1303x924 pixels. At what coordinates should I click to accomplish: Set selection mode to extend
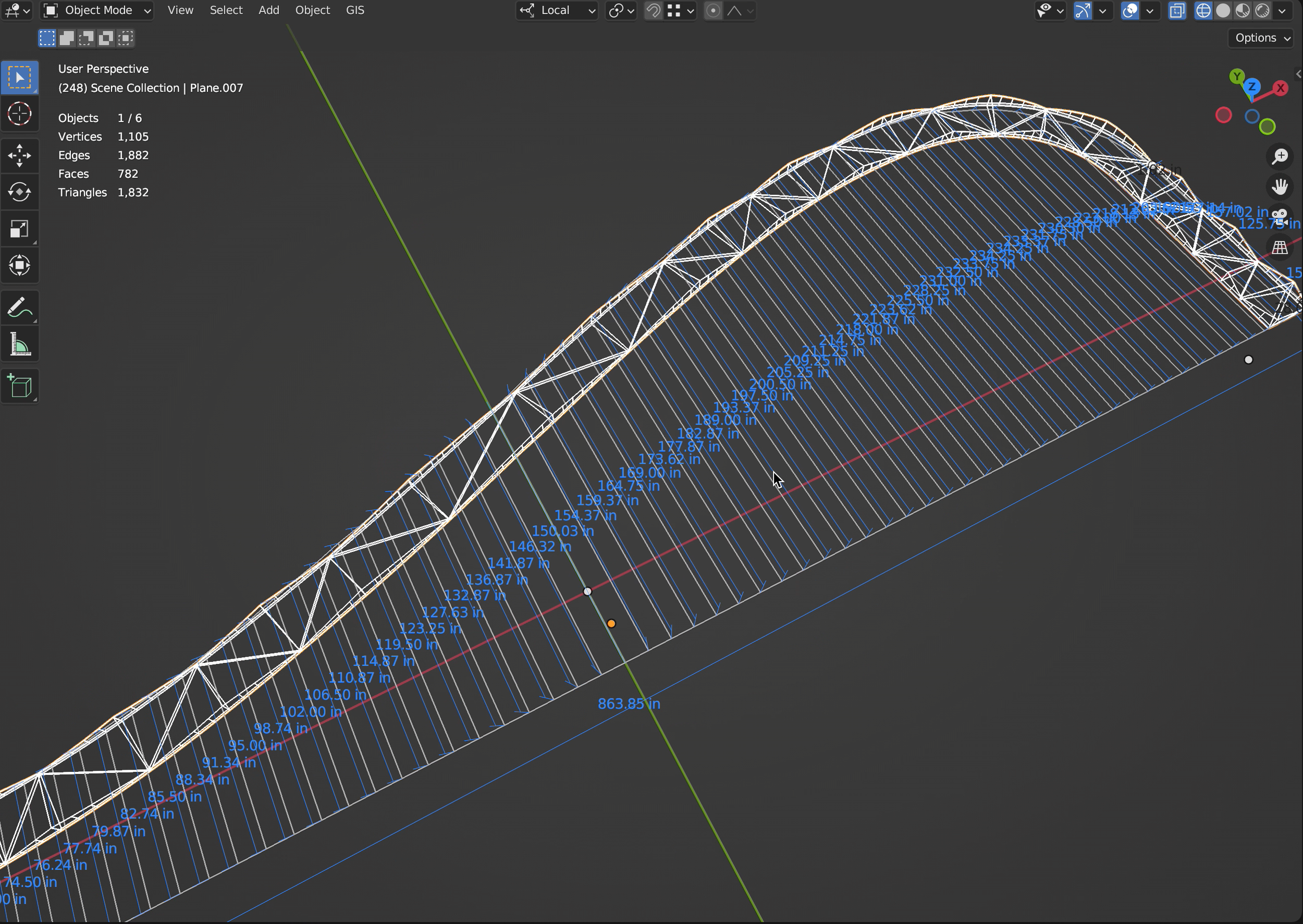[67, 38]
